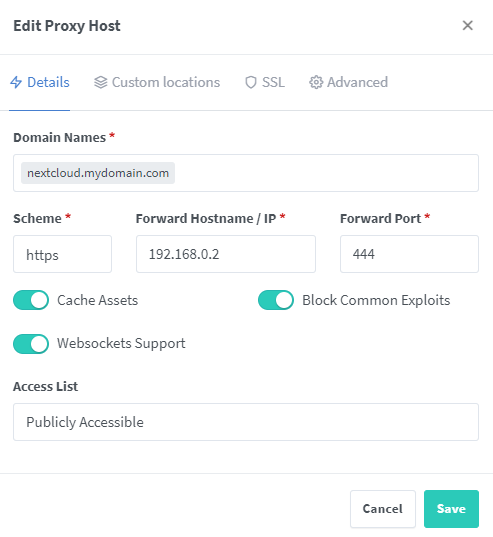
Task: Close the Edit Proxy Host dialog
Action: click(467, 25)
